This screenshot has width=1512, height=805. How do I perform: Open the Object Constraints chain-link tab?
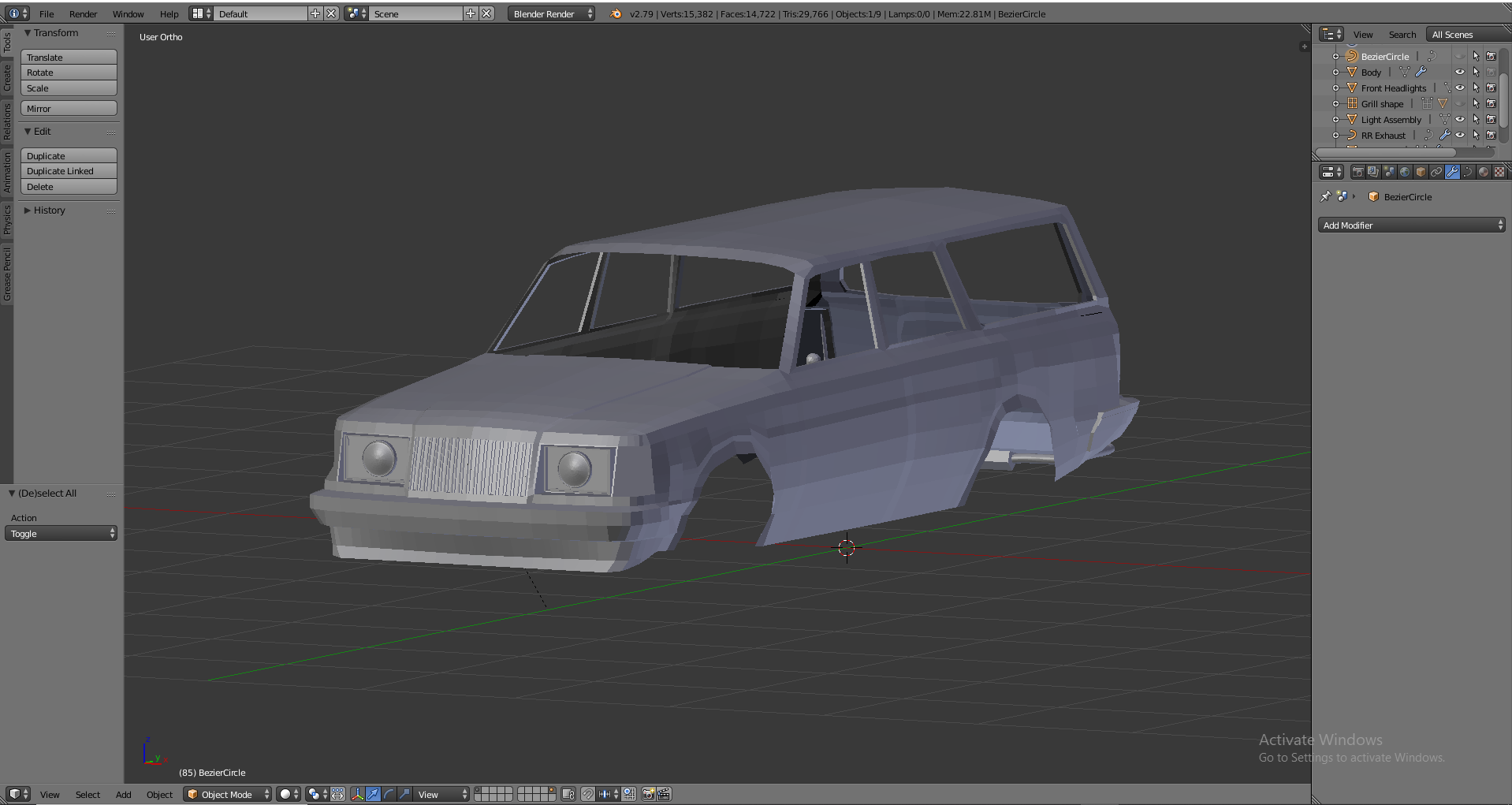coord(1436,172)
